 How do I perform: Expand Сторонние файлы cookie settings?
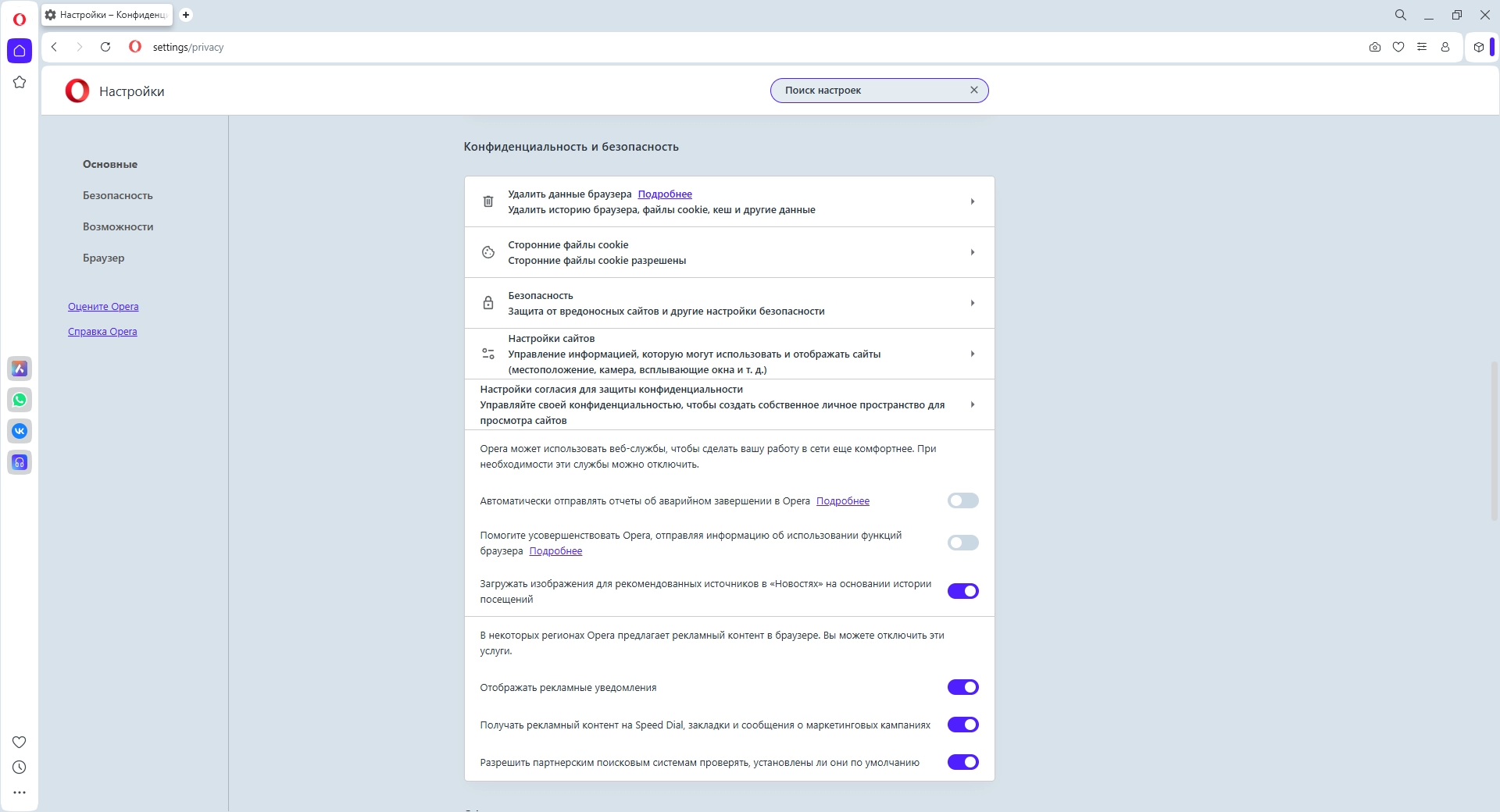click(x=729, y=252)
